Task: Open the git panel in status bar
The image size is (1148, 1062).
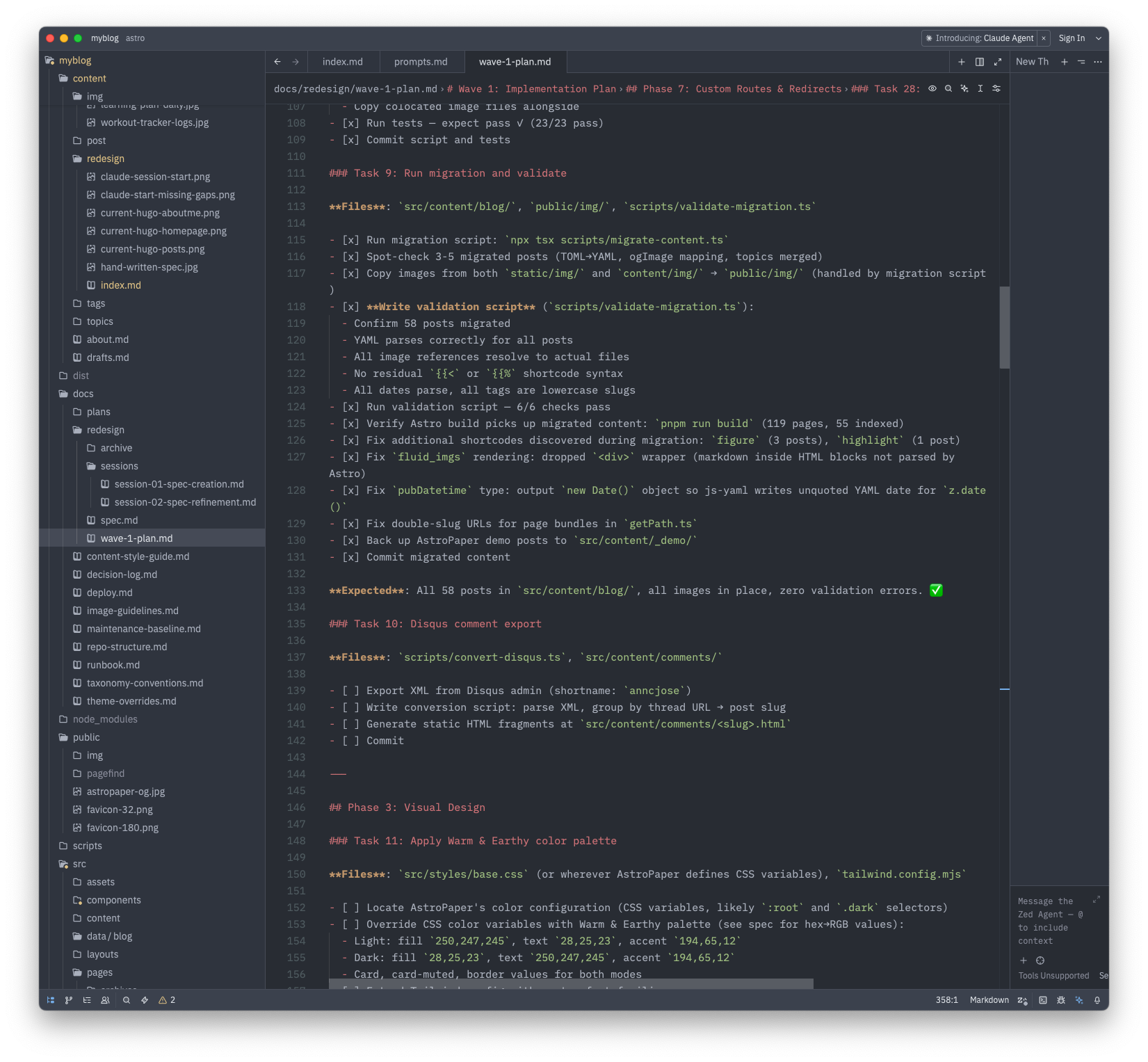Action: [68, 1000]
